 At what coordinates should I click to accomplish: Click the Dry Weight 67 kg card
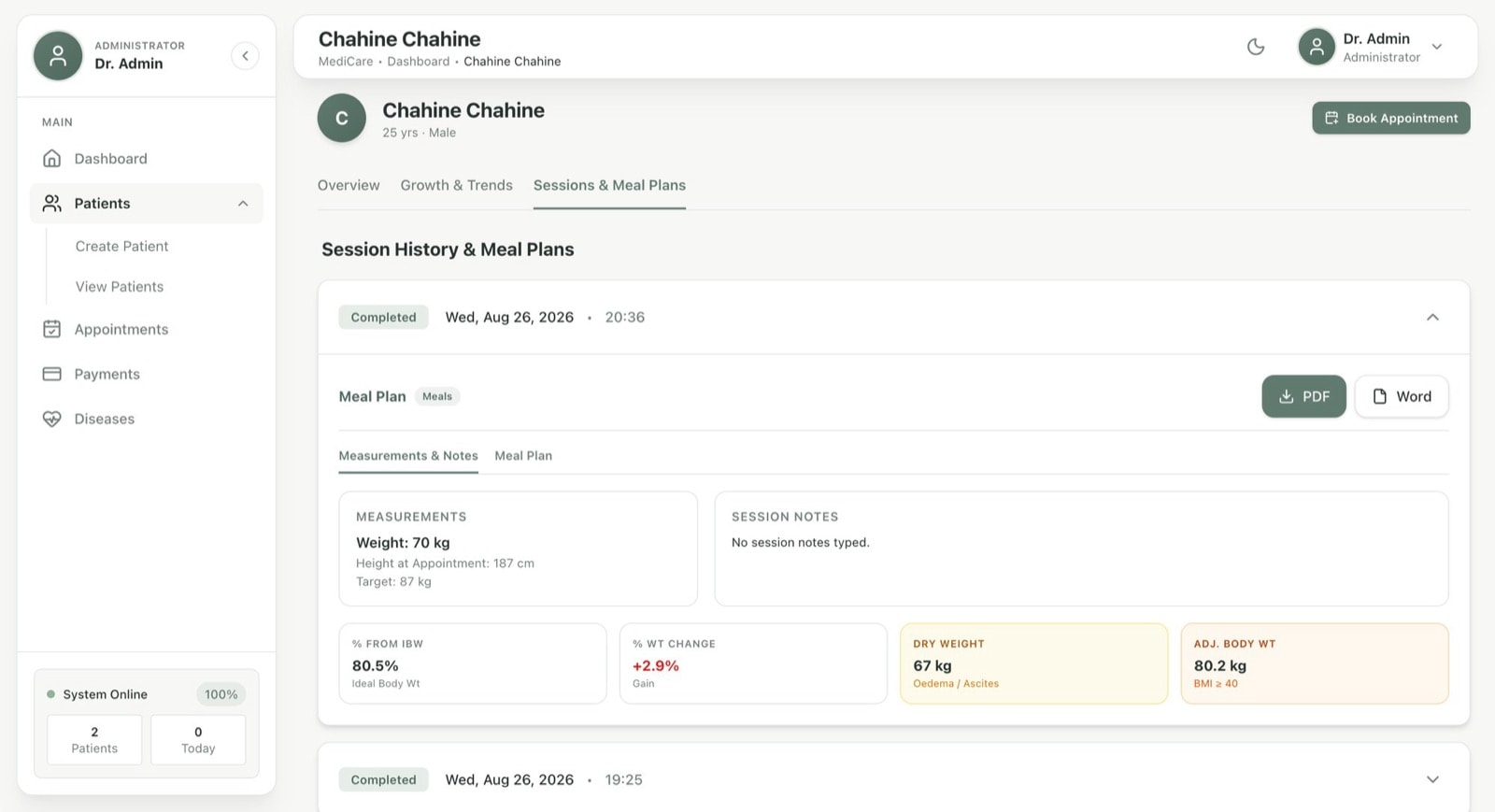tap(1033, 663)
